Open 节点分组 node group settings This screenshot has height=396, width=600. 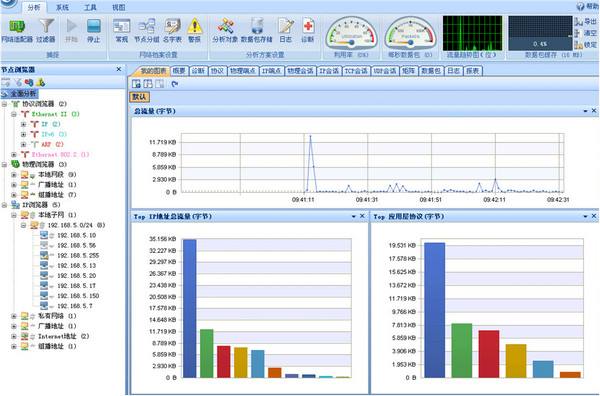pos(147,31)
